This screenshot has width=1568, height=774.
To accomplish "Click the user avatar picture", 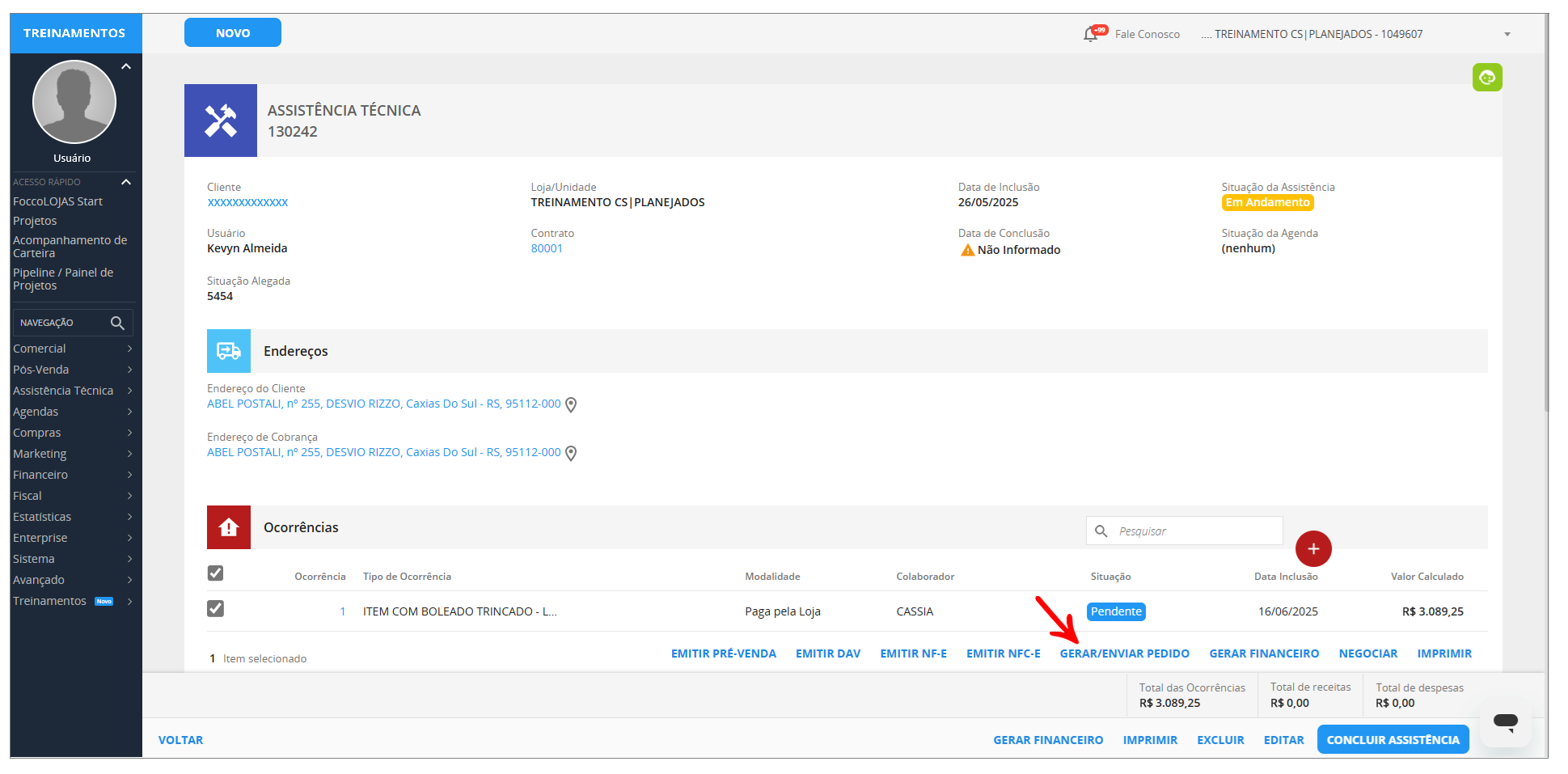I will click(x=74, y=102).
